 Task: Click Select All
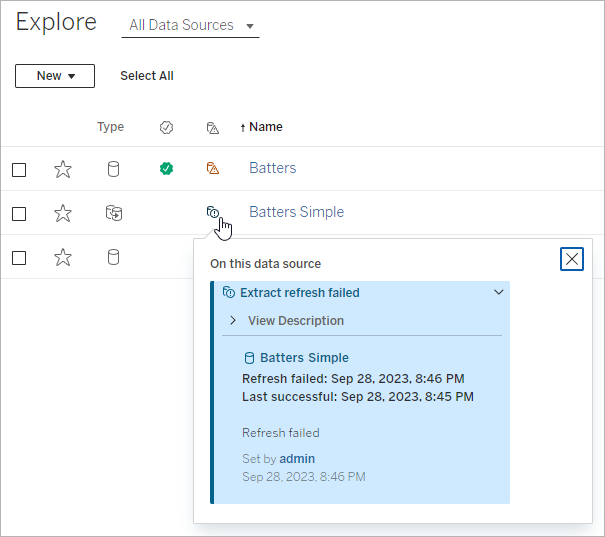click(x=146, y=76)
